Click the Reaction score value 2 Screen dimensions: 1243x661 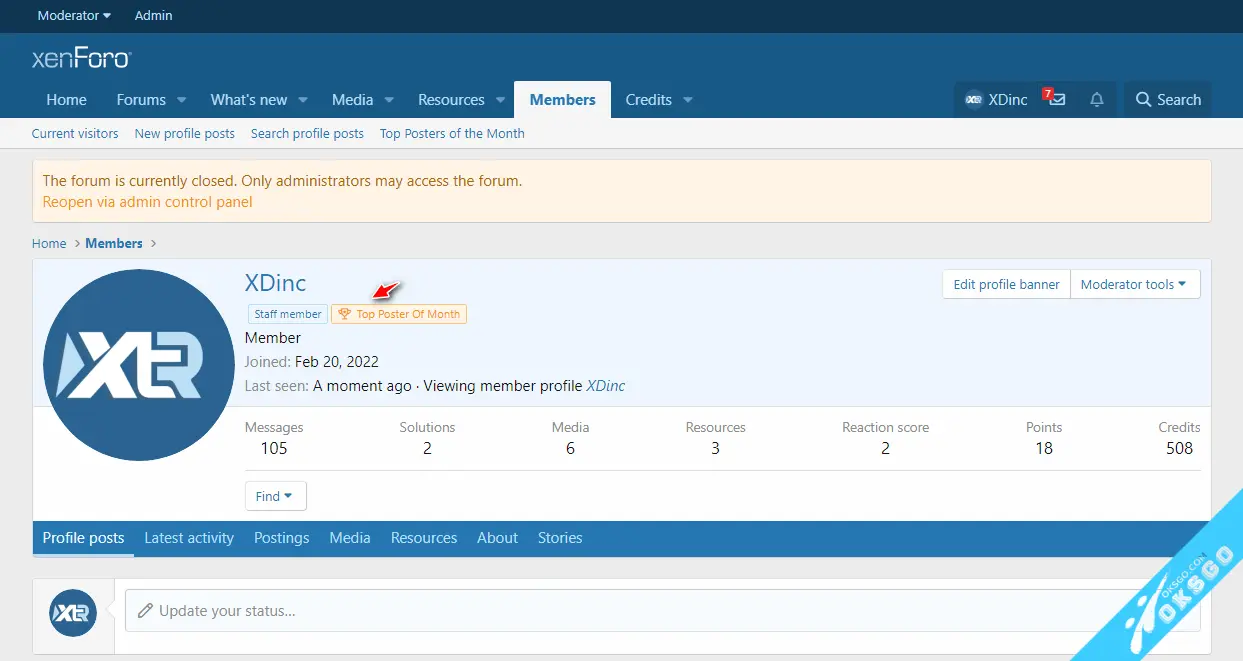[885, 448]
